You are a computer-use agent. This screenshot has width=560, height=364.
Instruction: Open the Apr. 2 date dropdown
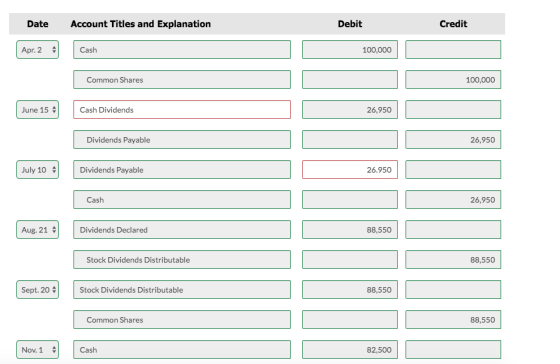38,50
